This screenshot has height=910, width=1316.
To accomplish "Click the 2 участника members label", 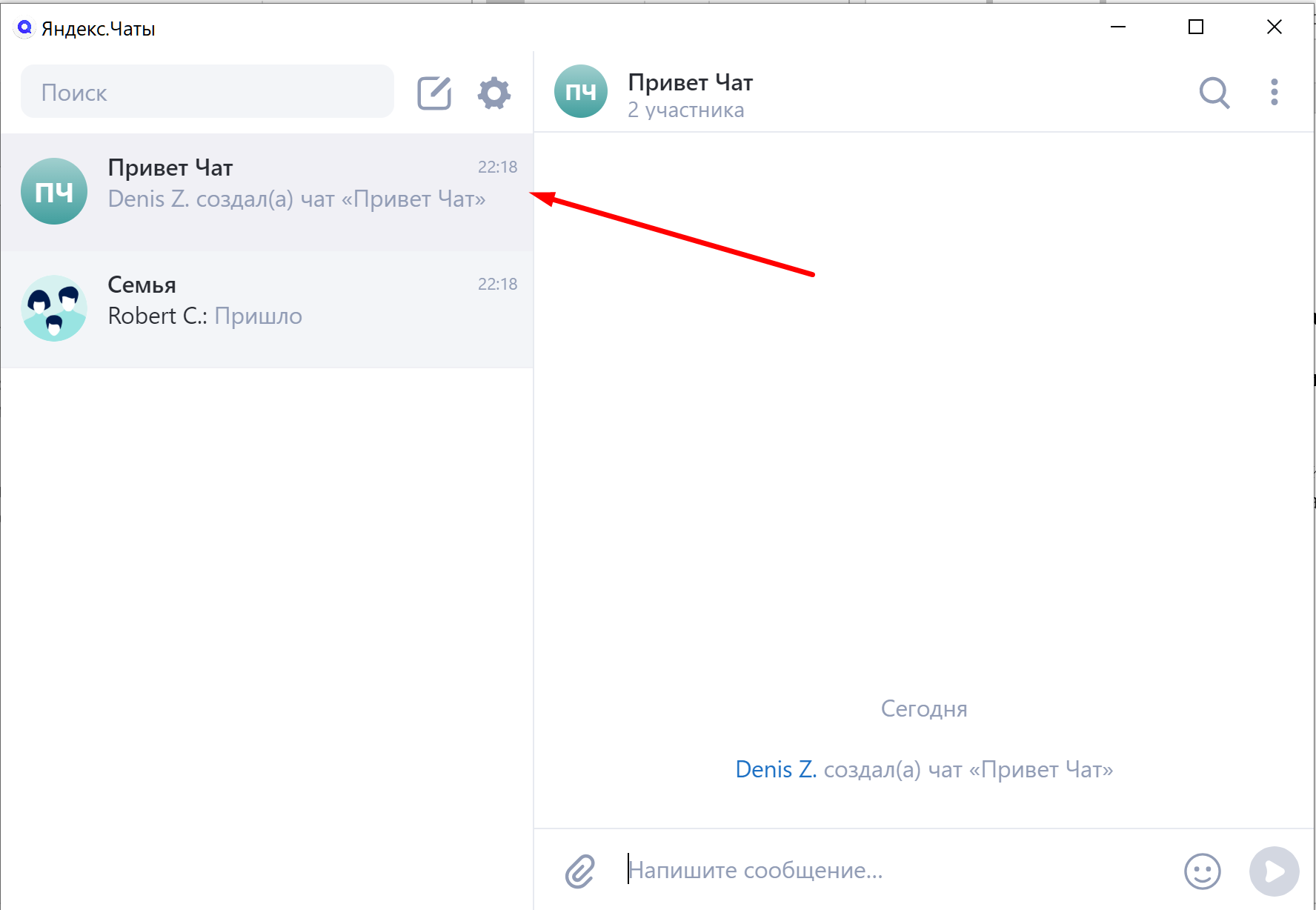I will (x=685, y=110).
